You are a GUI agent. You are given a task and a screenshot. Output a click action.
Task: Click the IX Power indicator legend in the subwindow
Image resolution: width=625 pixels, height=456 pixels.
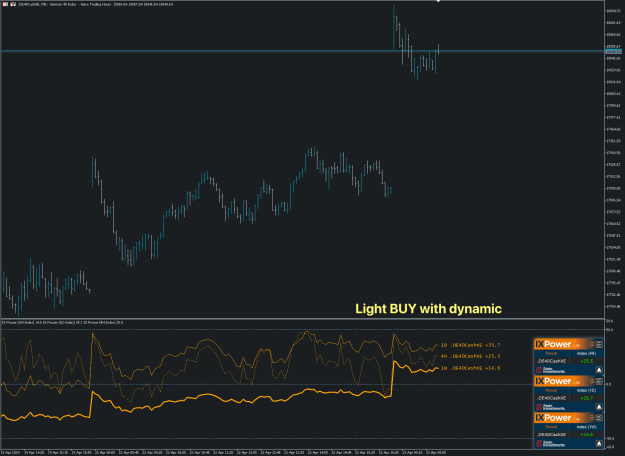tap(63, 322)
